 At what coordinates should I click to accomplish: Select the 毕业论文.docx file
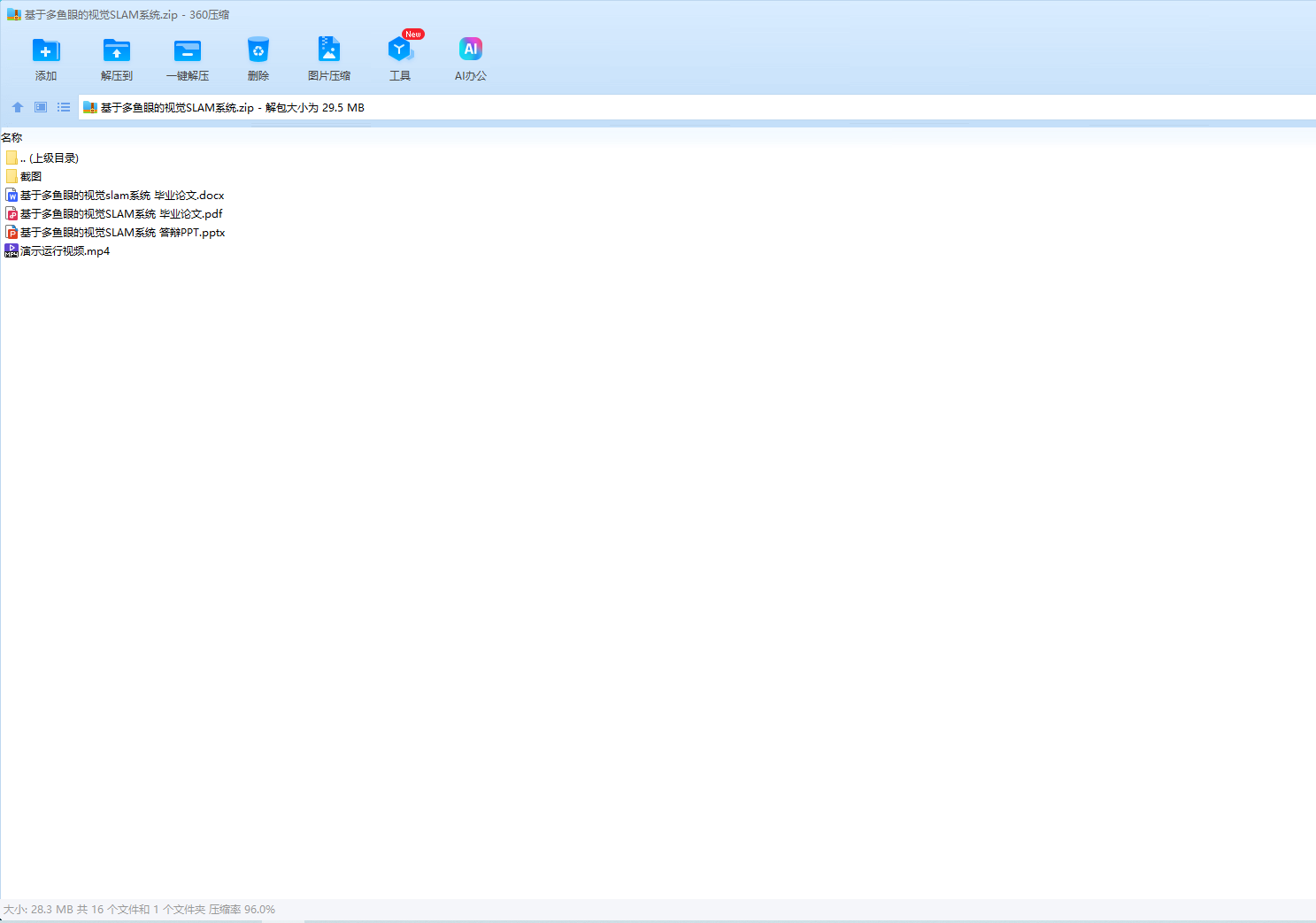pyautogui.click(x=122, y=196)
